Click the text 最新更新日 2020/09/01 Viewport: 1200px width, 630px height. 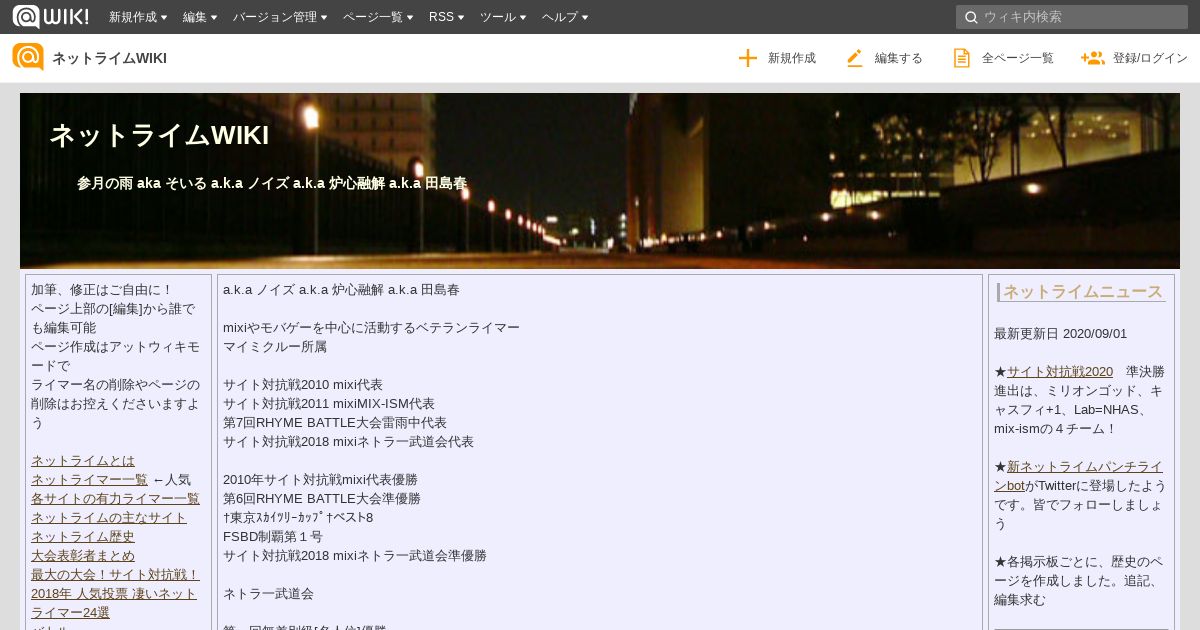click(1060, 333)
